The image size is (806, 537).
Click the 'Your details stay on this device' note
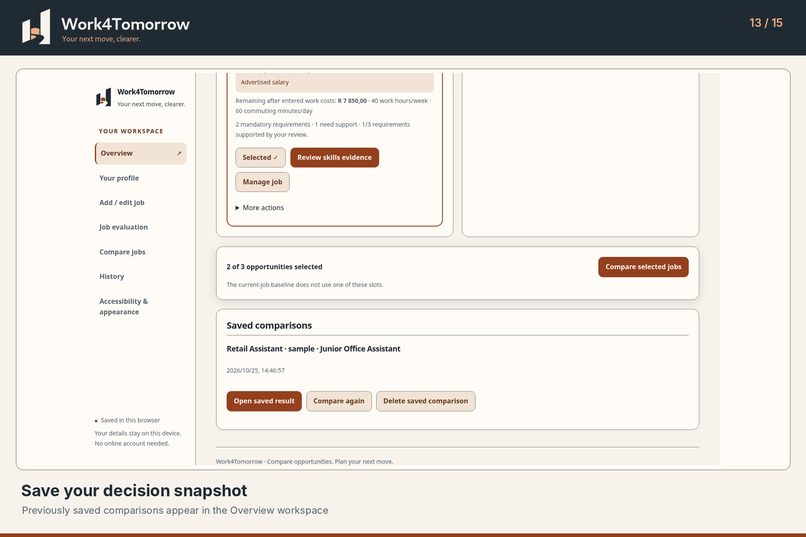138,438
